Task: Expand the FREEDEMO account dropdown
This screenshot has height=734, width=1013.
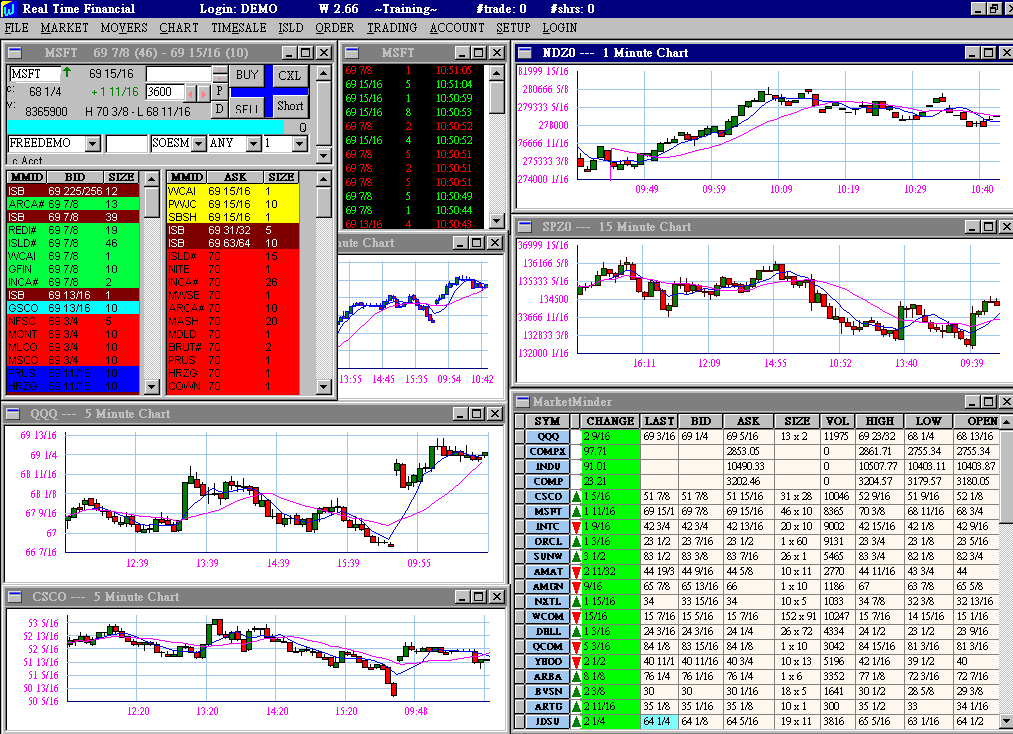Action: point(93,143)
